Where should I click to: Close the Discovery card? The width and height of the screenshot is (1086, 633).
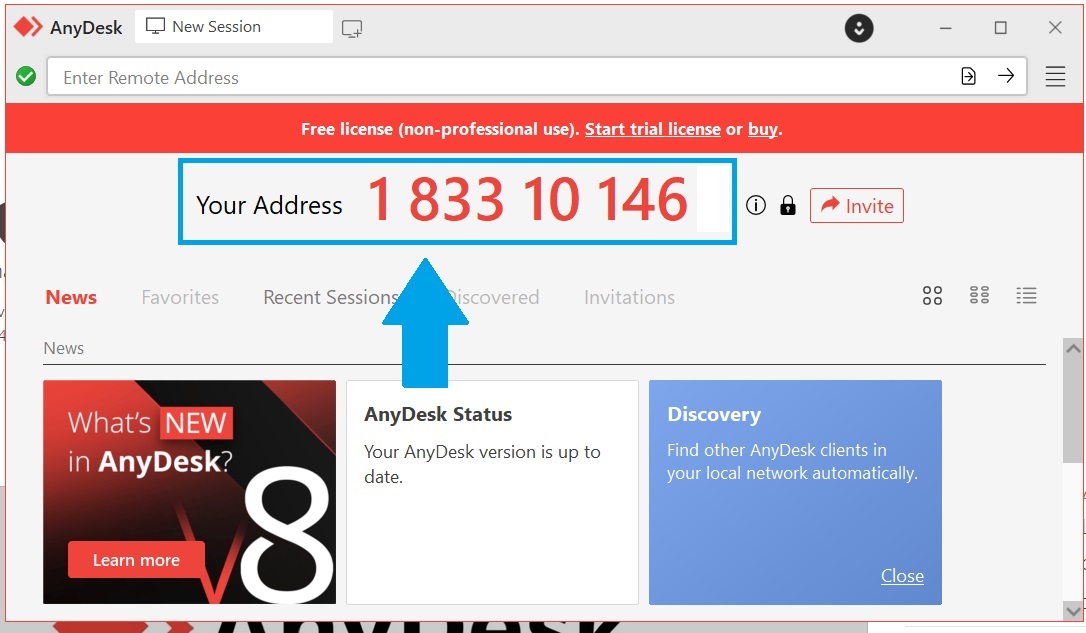[x=902, y=576]
